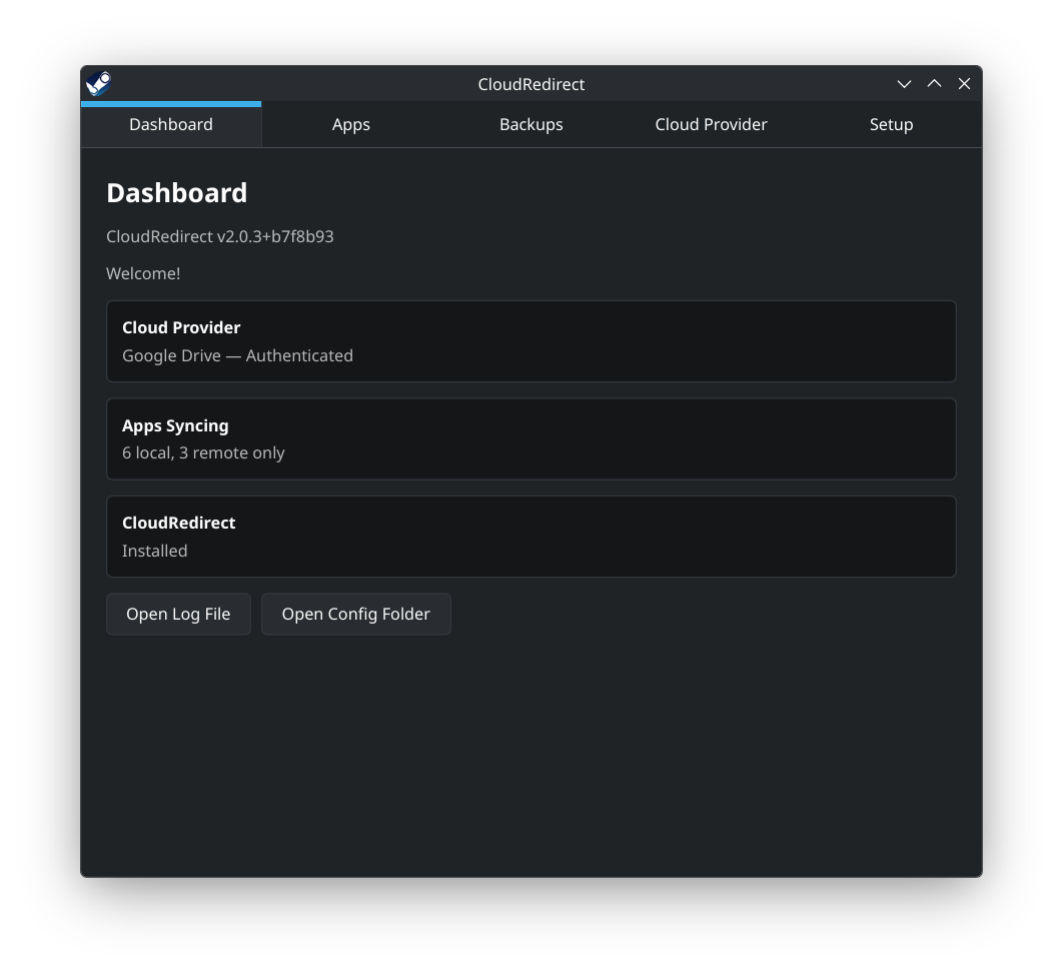Click the 'Google Drive — Authenticated' status text
This screenshot has width=1063, height=973.
point(237,356)
